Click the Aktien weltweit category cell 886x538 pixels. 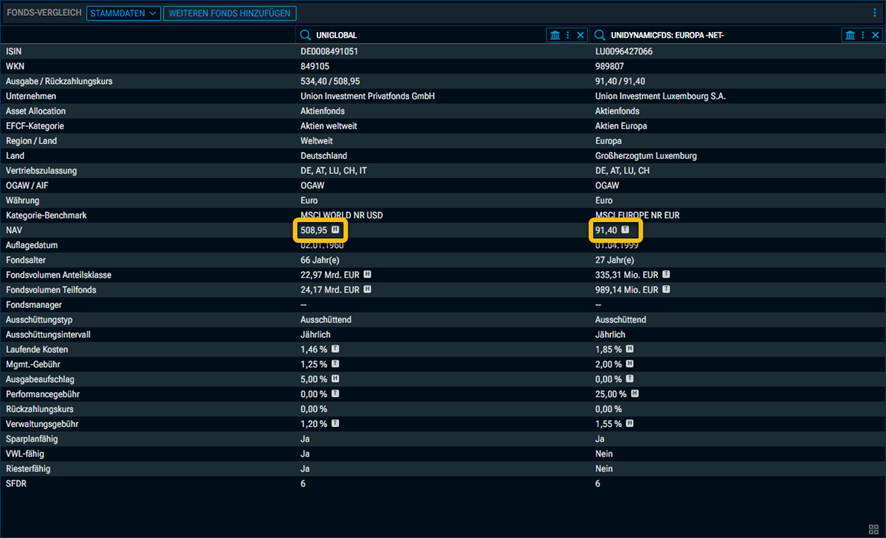pos(328,126)
